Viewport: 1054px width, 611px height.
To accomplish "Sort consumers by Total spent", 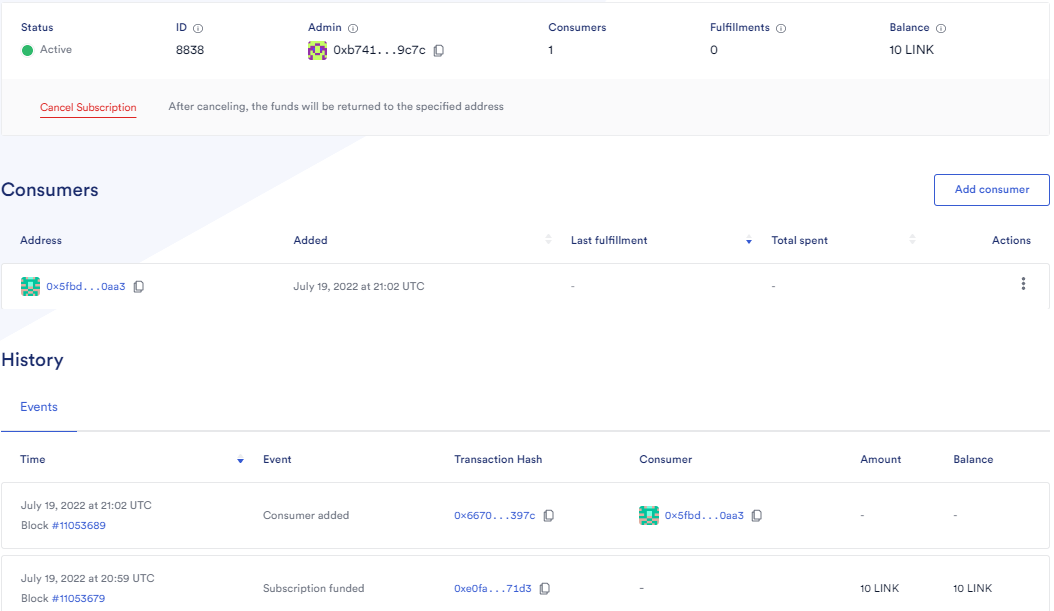I will 912,239.
